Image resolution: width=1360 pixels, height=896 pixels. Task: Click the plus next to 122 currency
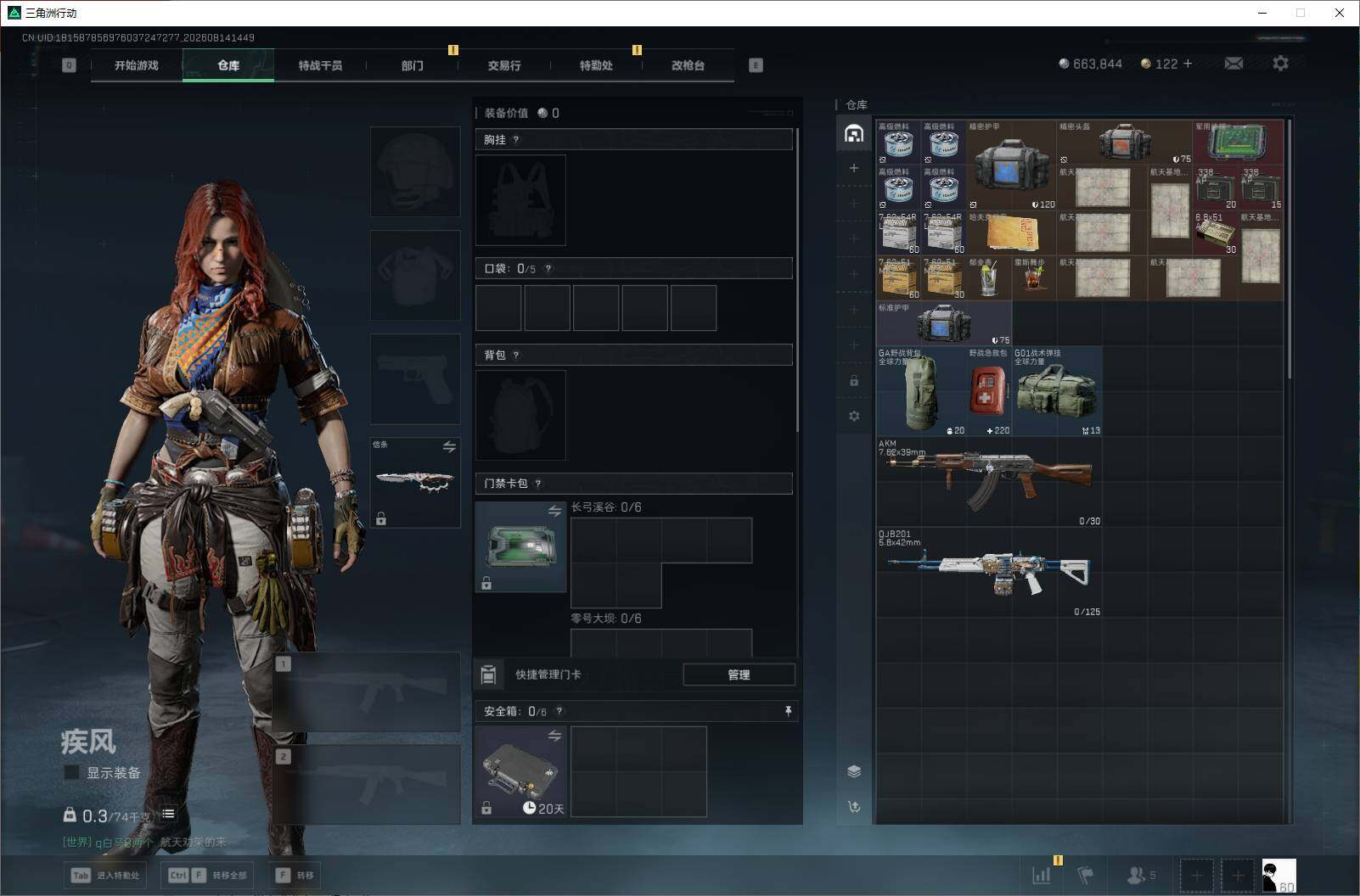pyautogui.click(x=1187, y=64)
